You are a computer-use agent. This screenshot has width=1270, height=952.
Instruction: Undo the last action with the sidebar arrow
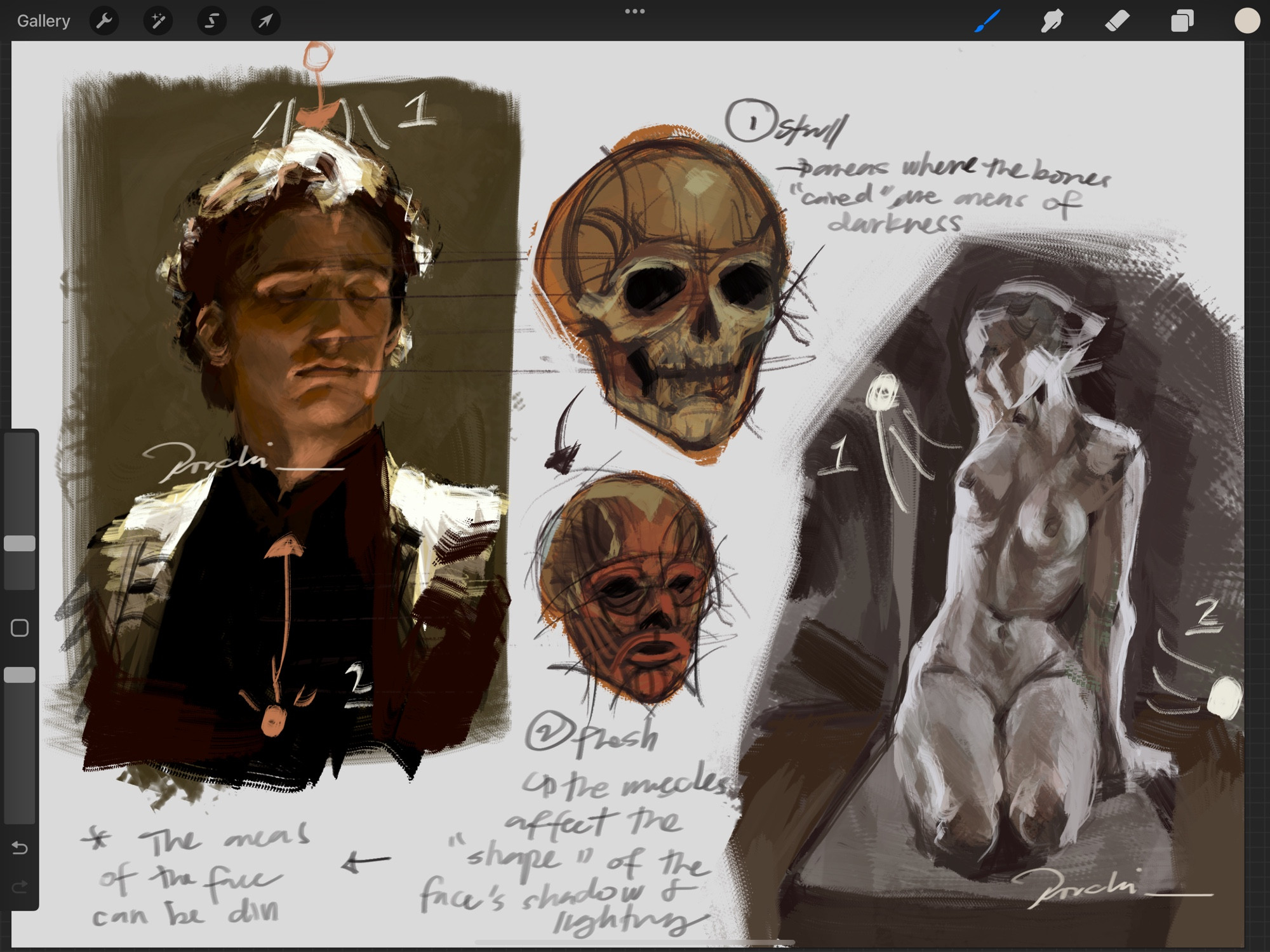(x=20, y=848)
